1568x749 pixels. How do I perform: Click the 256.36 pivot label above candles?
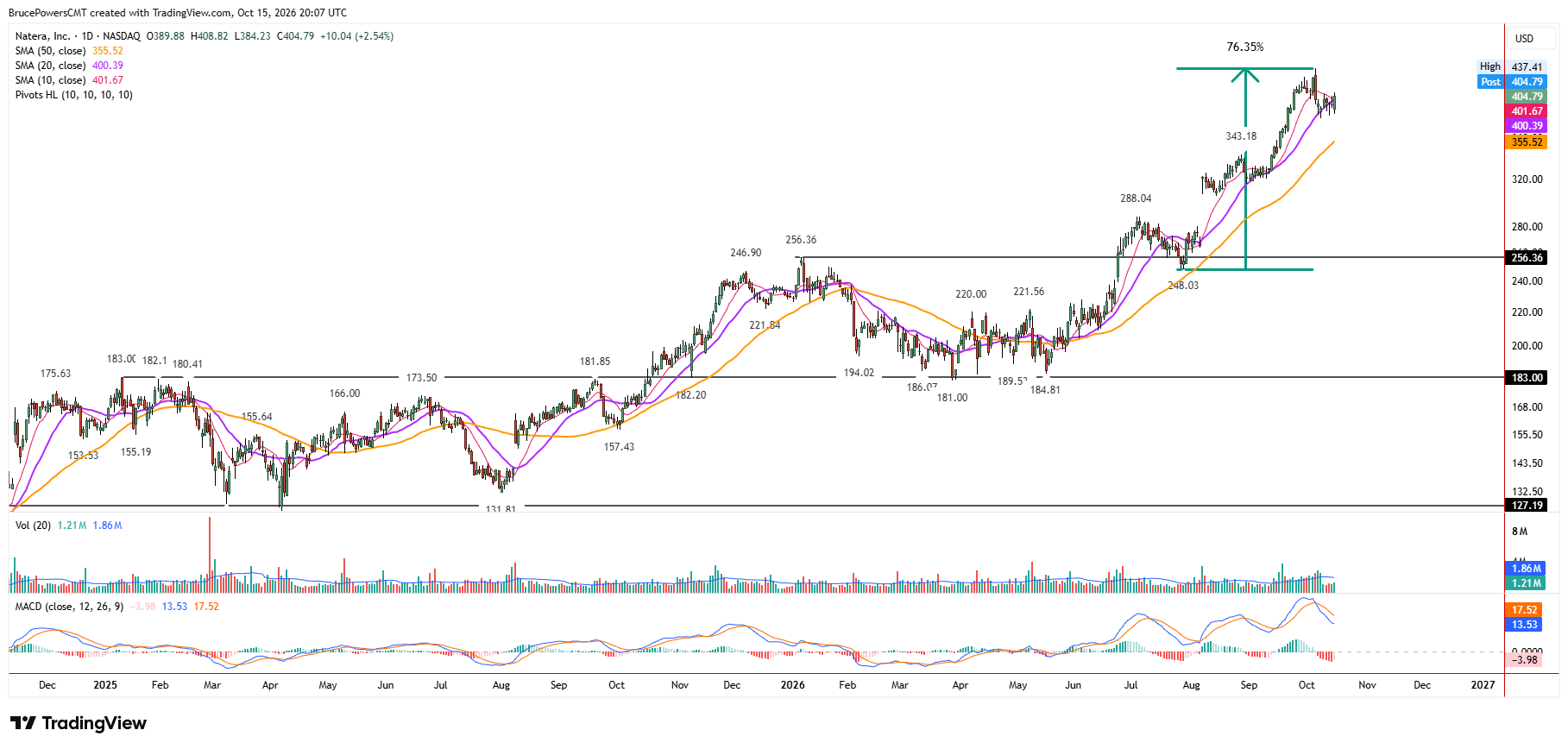pos(801,240)
